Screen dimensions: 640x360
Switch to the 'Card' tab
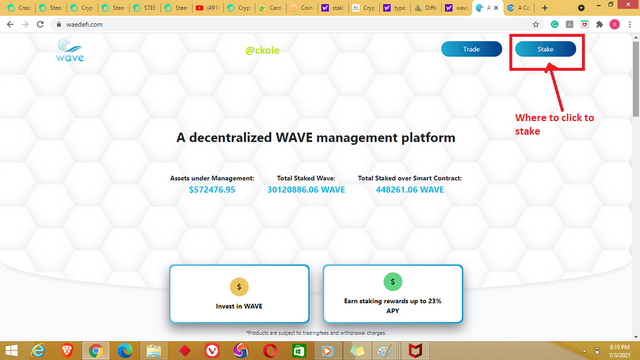point(270,8)
